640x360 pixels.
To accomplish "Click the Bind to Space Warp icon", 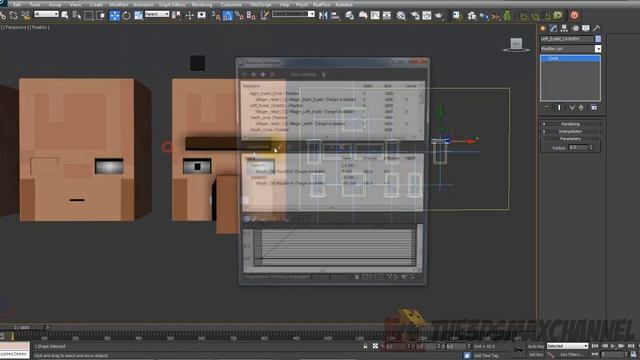I will click(x=26, y=16).
